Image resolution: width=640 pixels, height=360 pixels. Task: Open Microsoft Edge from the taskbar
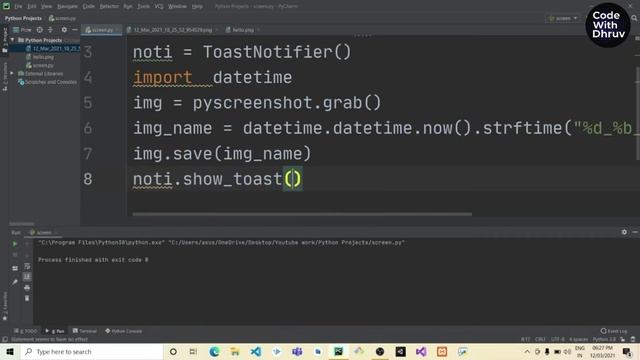point(214,352)
